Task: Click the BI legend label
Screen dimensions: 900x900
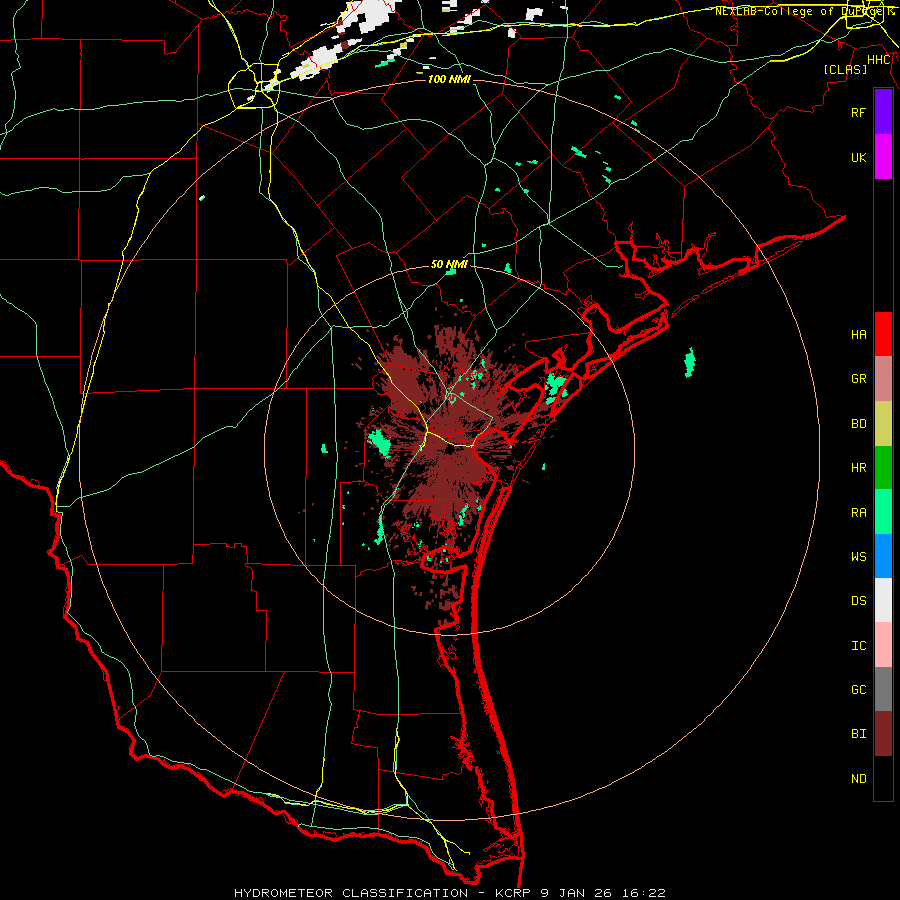Action: click(x=858, y=734)
